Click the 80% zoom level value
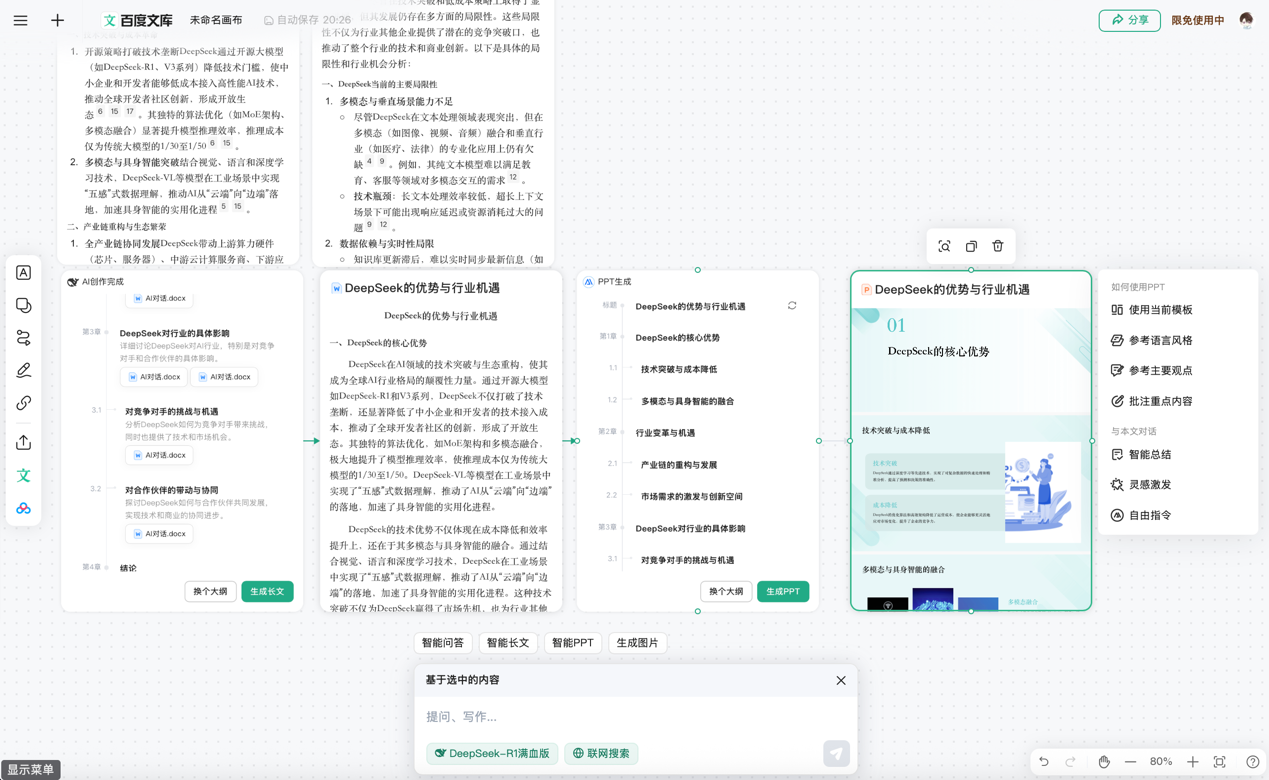The image size is (1269, 780). click(x=1161, y=762)
